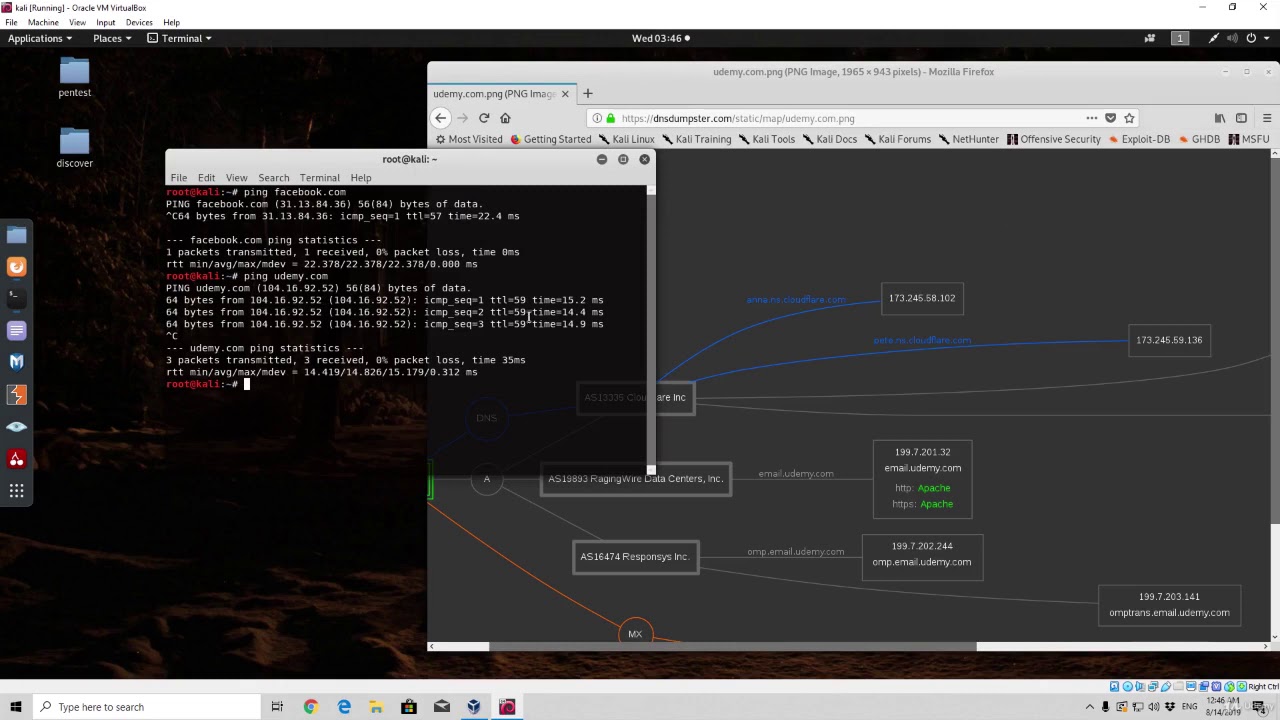
Task: Close the udemy.com.png tab
Action: pos(564,94)
